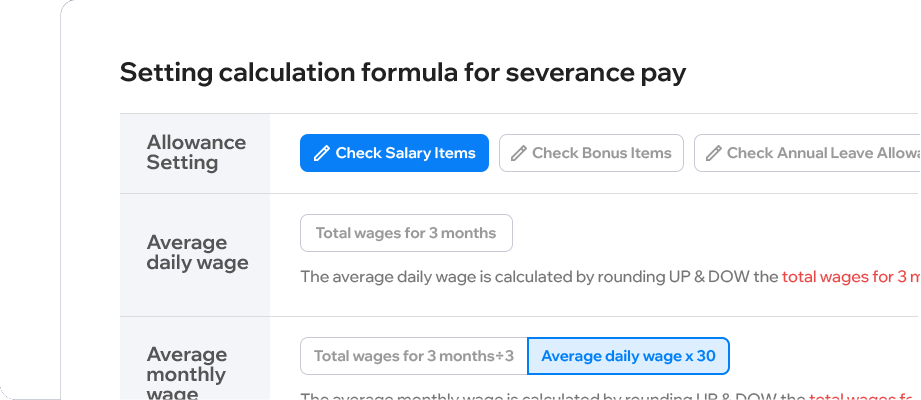This screenshot has width=921, height=400.
Task: Select the Average monthly wage row label
Action: click(187, 373)
